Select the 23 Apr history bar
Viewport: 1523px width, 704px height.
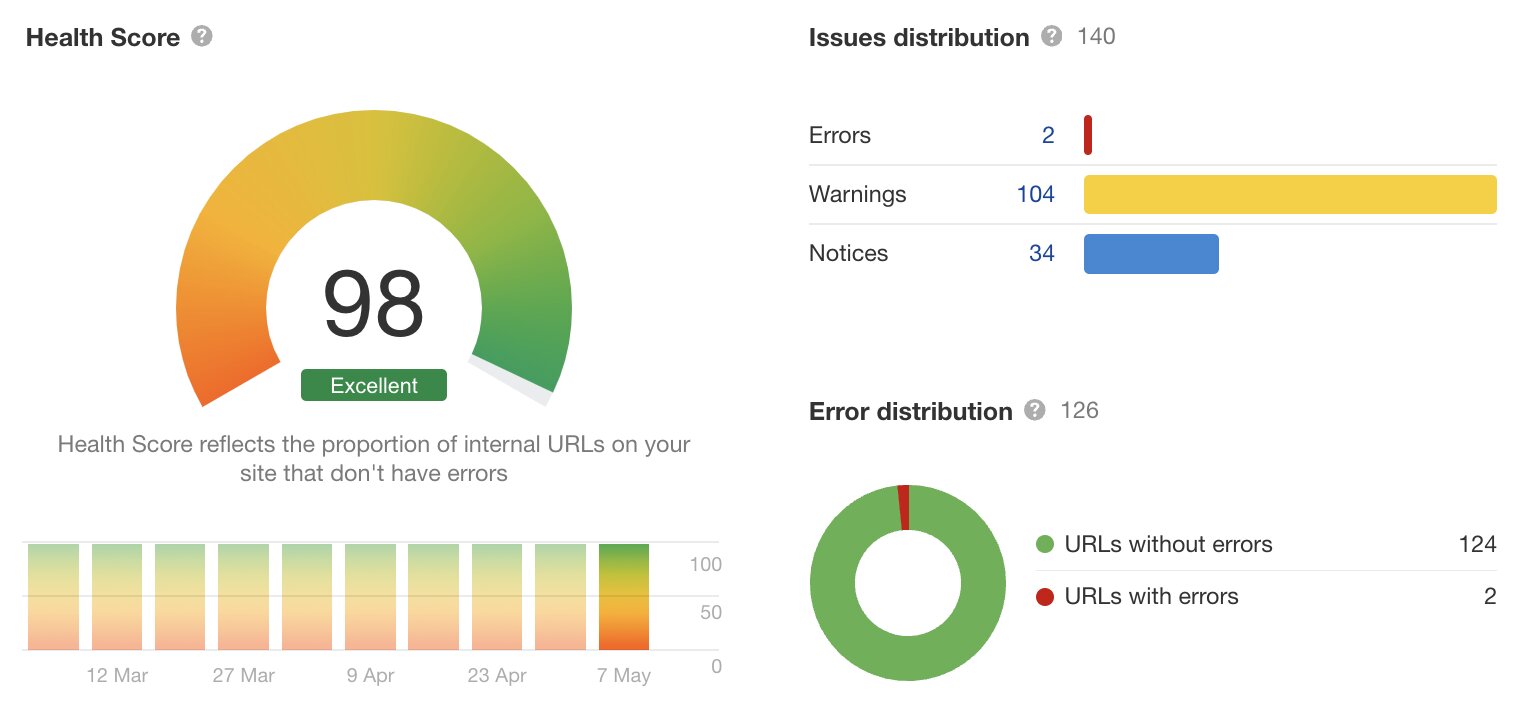pyautogui.click(x=497, y=597)
